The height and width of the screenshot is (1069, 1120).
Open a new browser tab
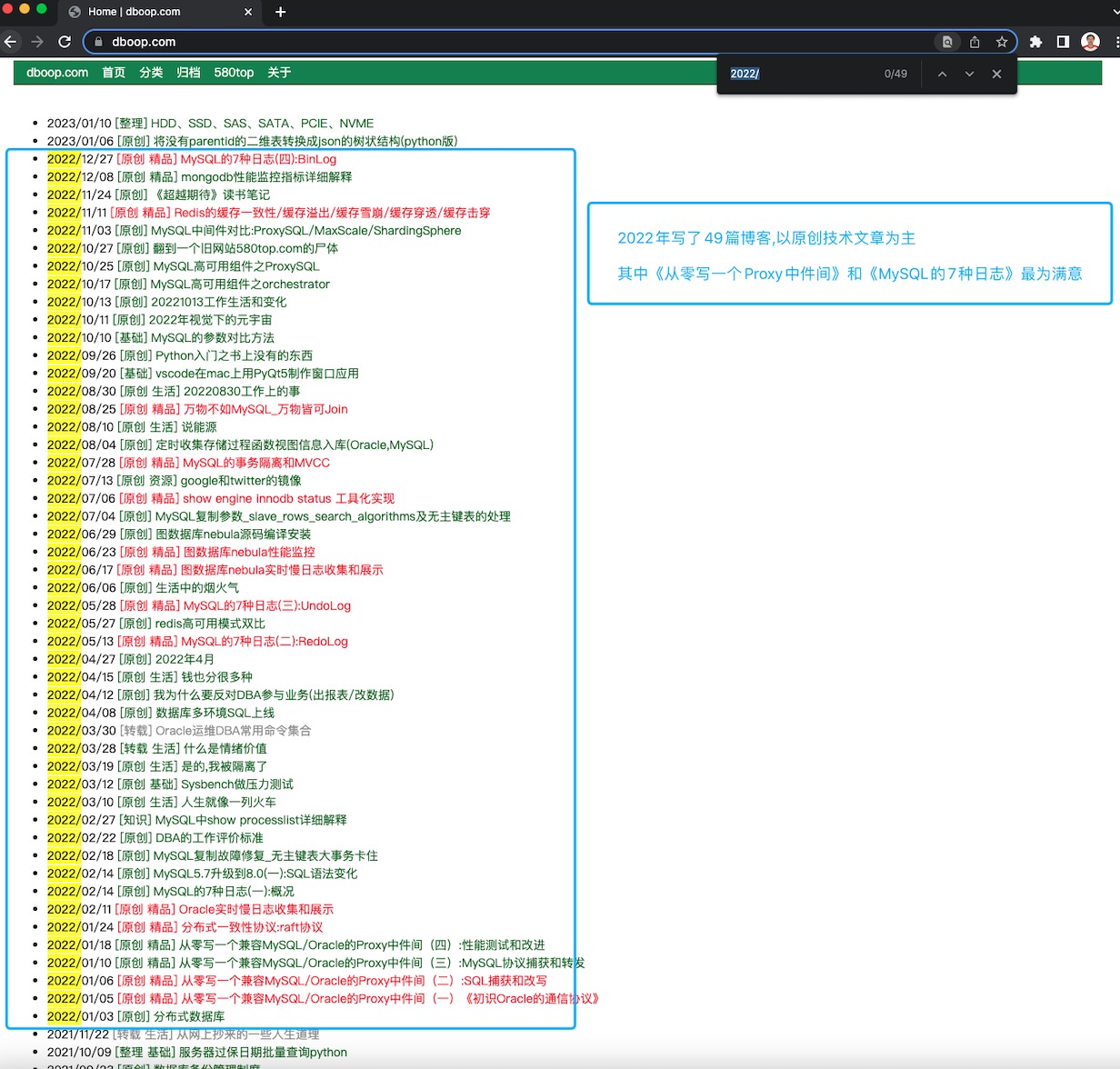(x=280, y=12)
